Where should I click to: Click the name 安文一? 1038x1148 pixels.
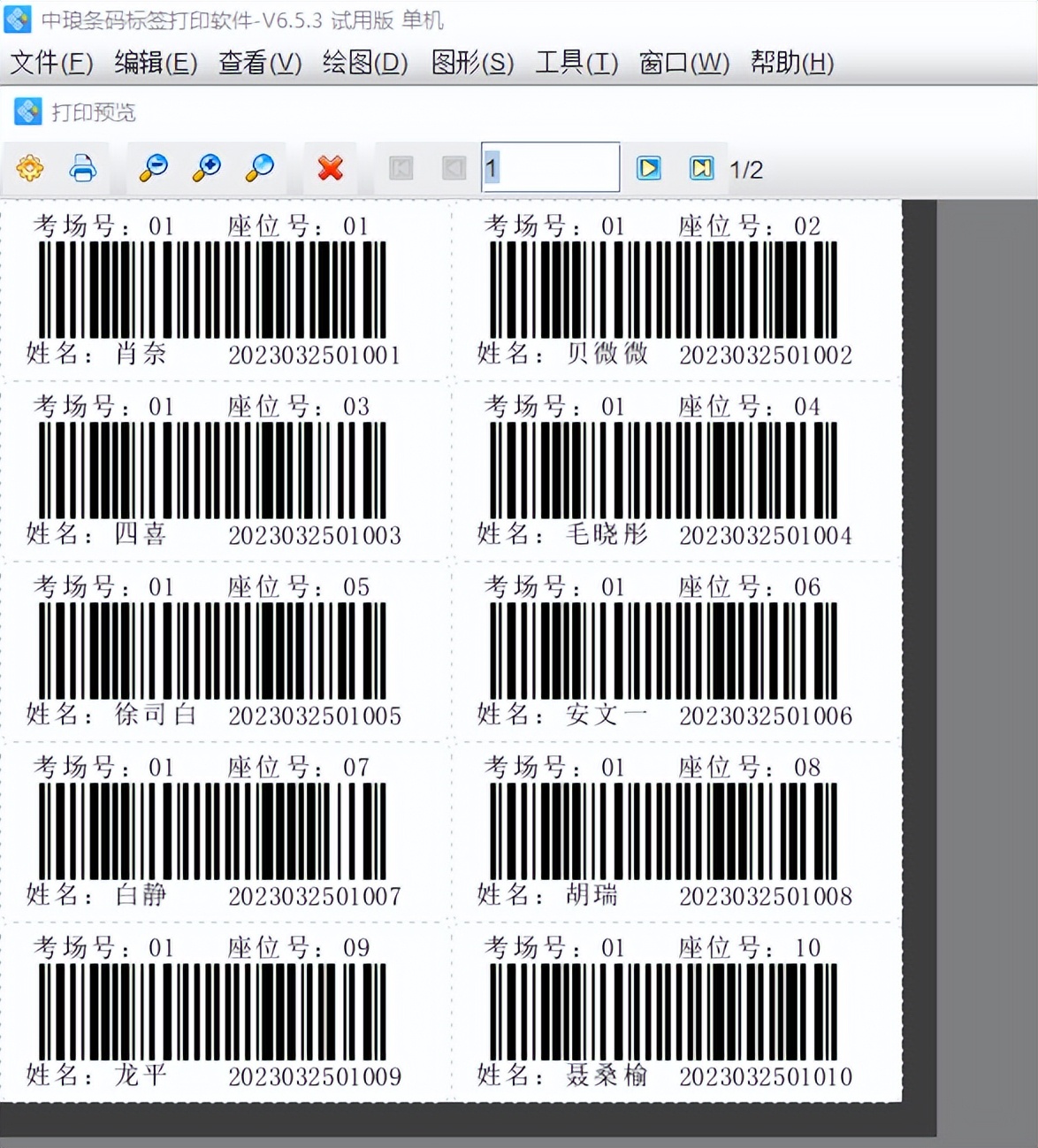607,715
